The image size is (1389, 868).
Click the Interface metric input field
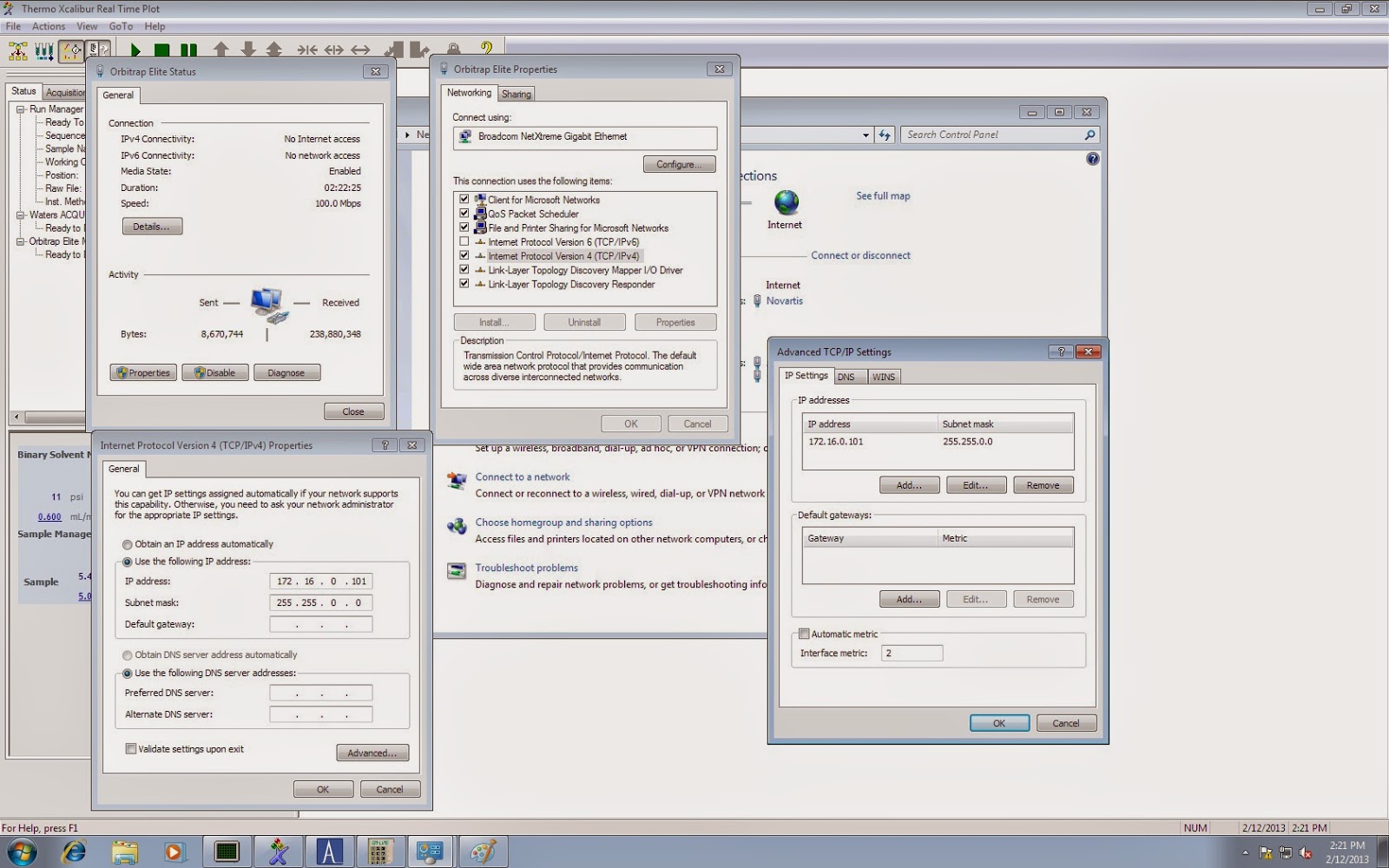[x=912, y=654]
